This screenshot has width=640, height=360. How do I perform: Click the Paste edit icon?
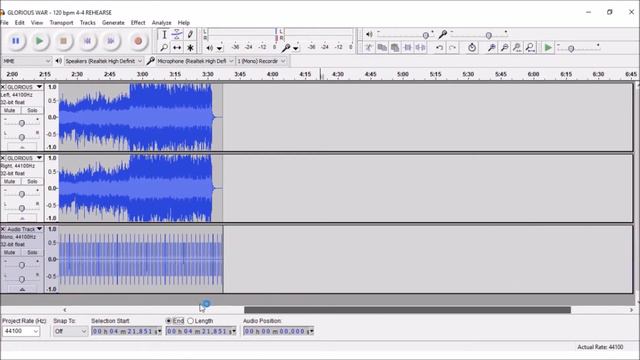point(395,48)
